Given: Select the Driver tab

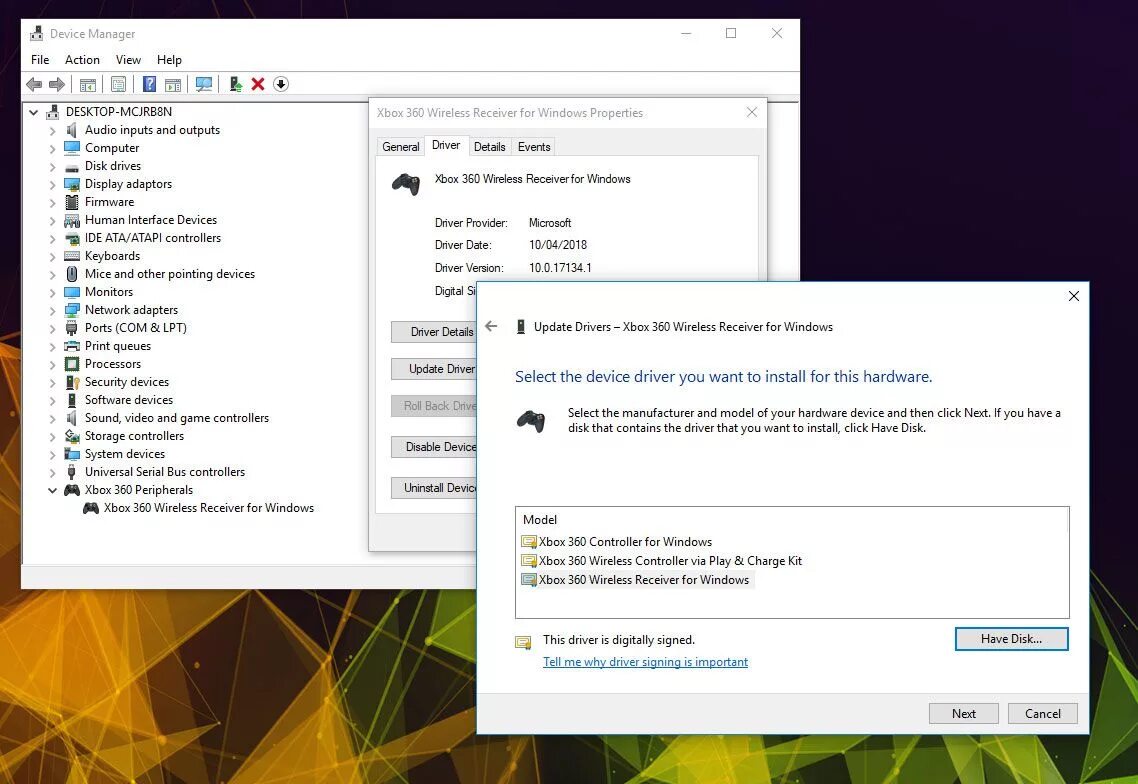Looking at the screenshot, I should click(446, 145).
